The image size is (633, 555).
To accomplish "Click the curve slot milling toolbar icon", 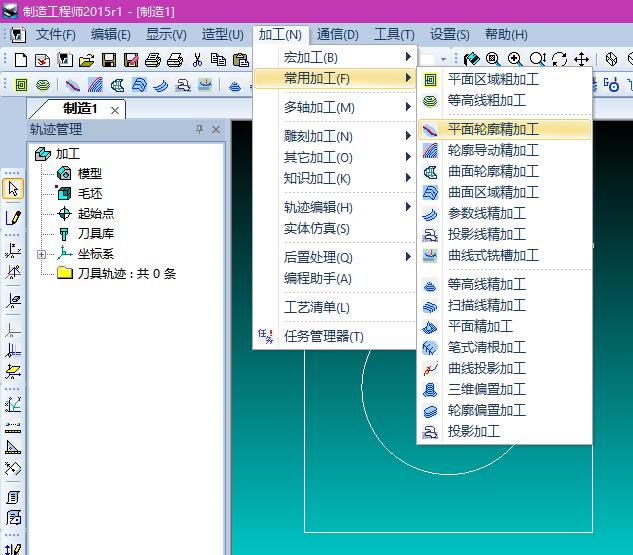I will 205,85.
